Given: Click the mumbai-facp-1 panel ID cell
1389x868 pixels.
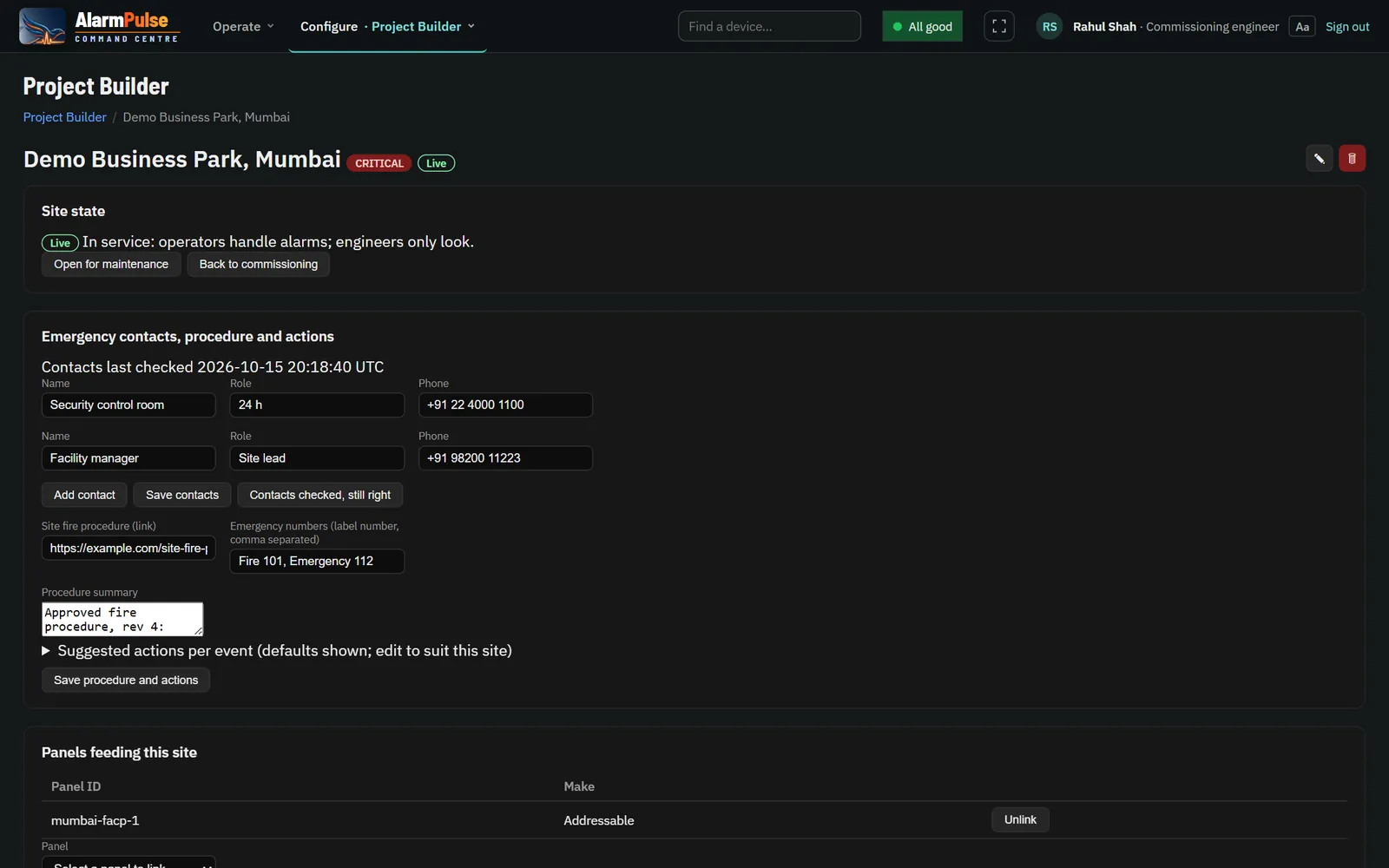Looking at the screenshot, I should coord(95,820).
